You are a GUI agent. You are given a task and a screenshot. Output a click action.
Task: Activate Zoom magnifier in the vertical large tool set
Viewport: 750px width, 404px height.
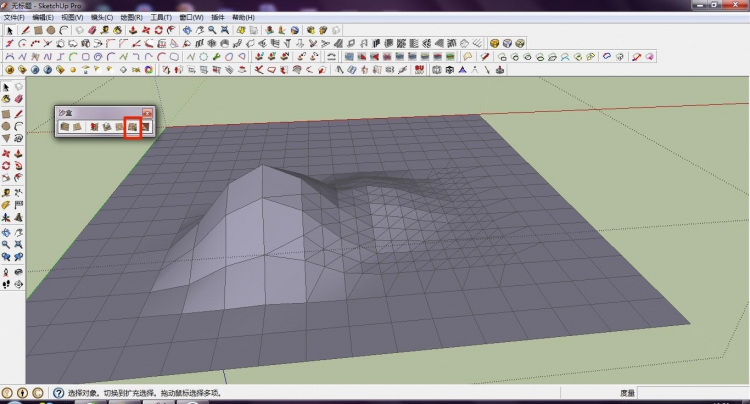pyautogui.click(x=6, y=244)
